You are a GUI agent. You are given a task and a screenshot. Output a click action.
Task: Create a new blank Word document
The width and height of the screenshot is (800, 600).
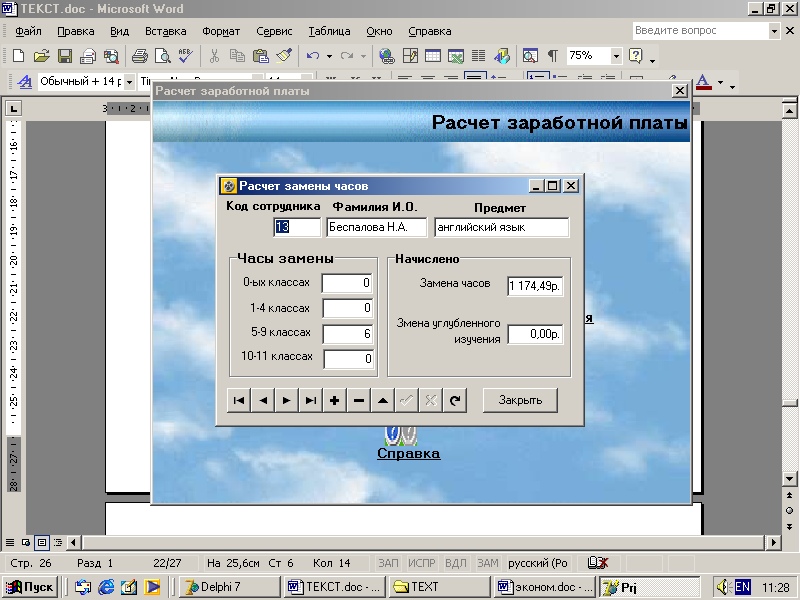tap(18, 56)
